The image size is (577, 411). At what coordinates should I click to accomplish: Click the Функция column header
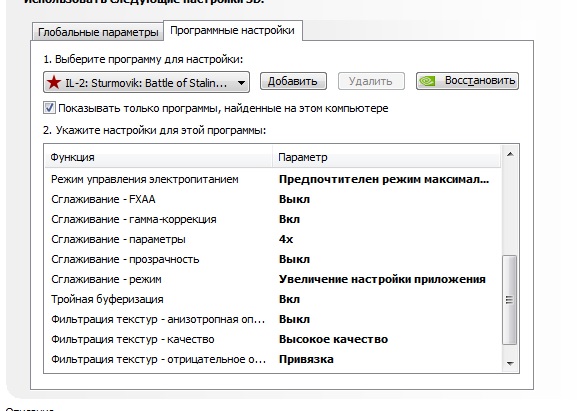point(158,157)
